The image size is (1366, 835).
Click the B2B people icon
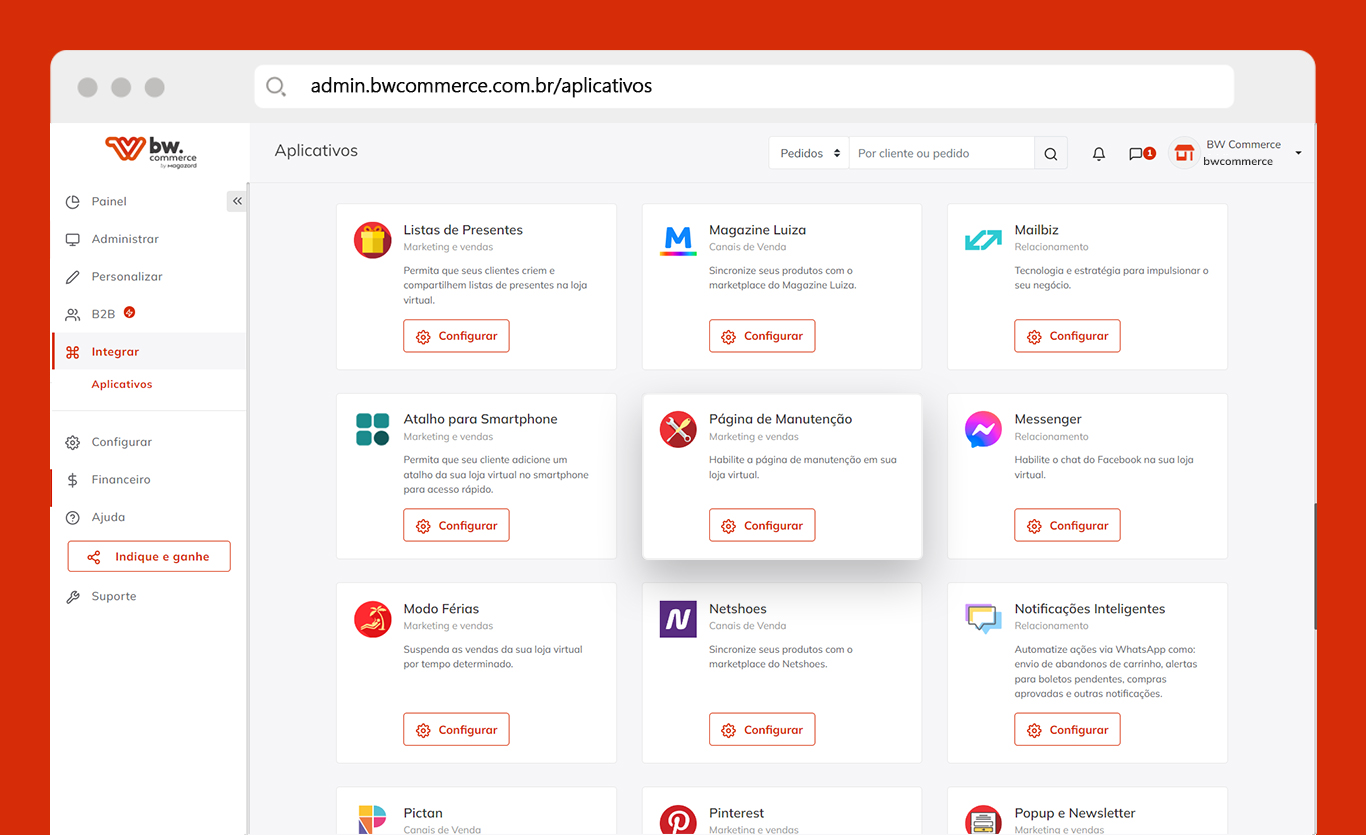72,314
